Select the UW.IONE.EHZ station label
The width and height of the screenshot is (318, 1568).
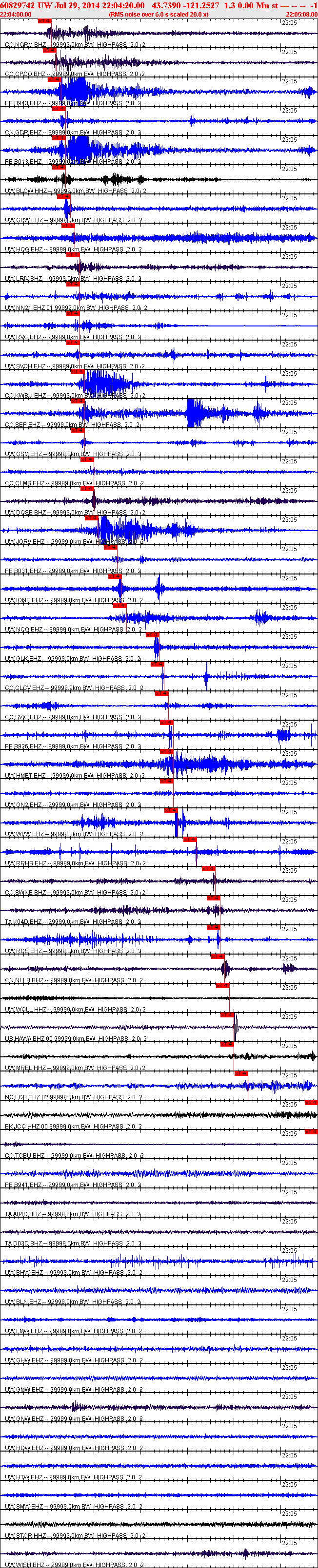pos(24,600)
